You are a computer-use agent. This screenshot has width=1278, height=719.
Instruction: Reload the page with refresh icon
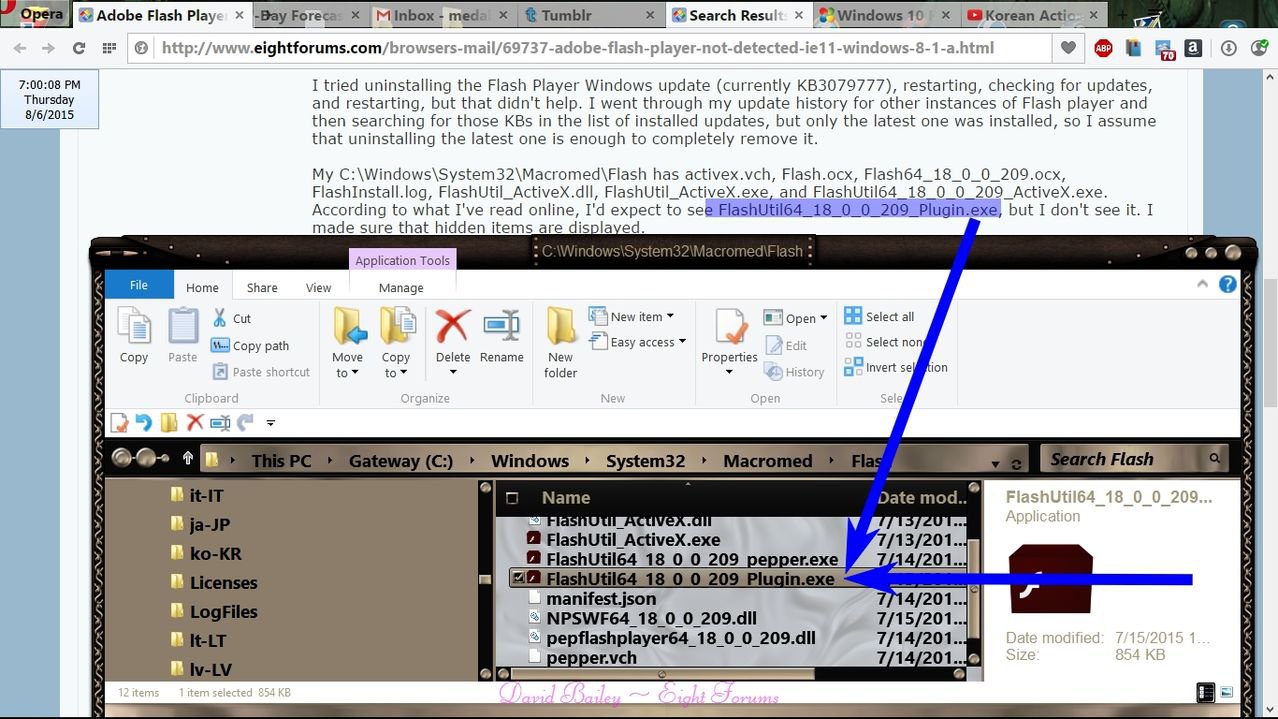click(78, 48)
